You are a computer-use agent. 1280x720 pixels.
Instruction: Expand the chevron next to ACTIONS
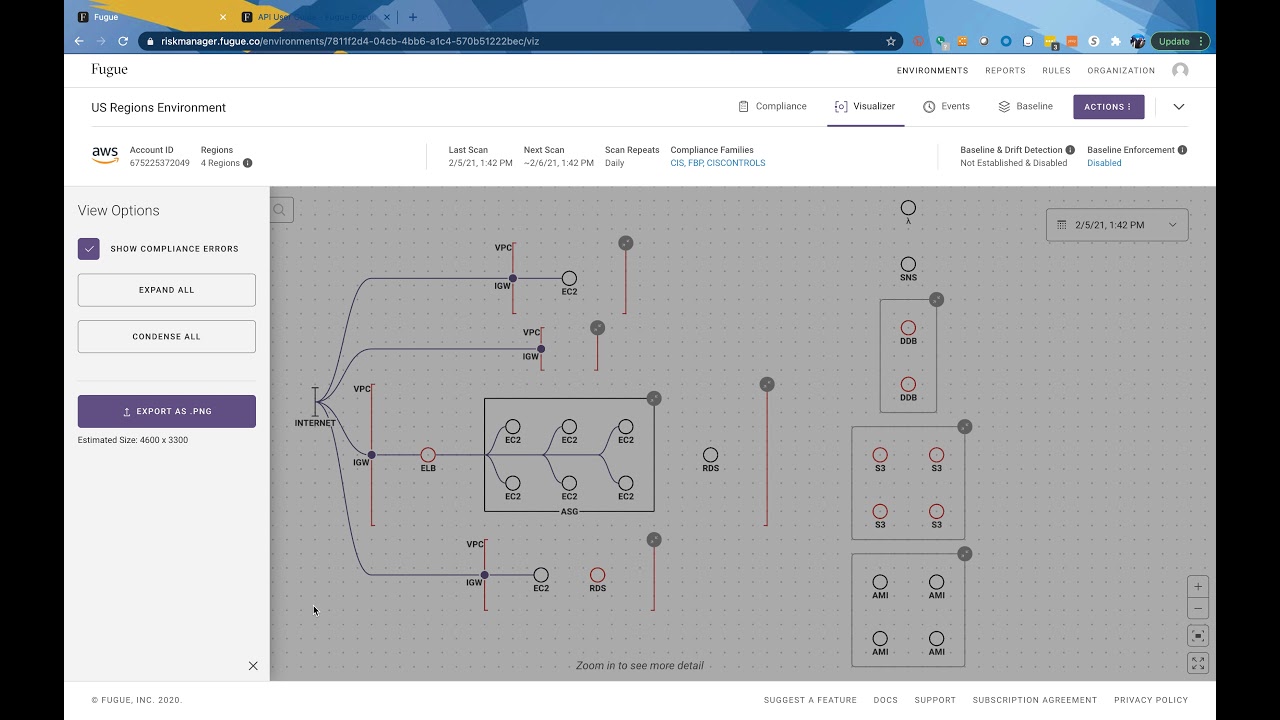click(x=1179, y=107)
